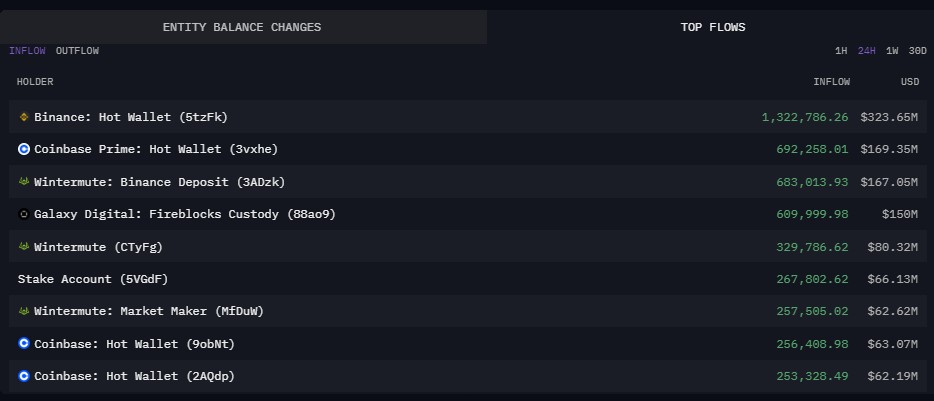Click the Binance logo icon
This screenshot has width=934, height=401.
pyautogui.click(x=24, y=117)
